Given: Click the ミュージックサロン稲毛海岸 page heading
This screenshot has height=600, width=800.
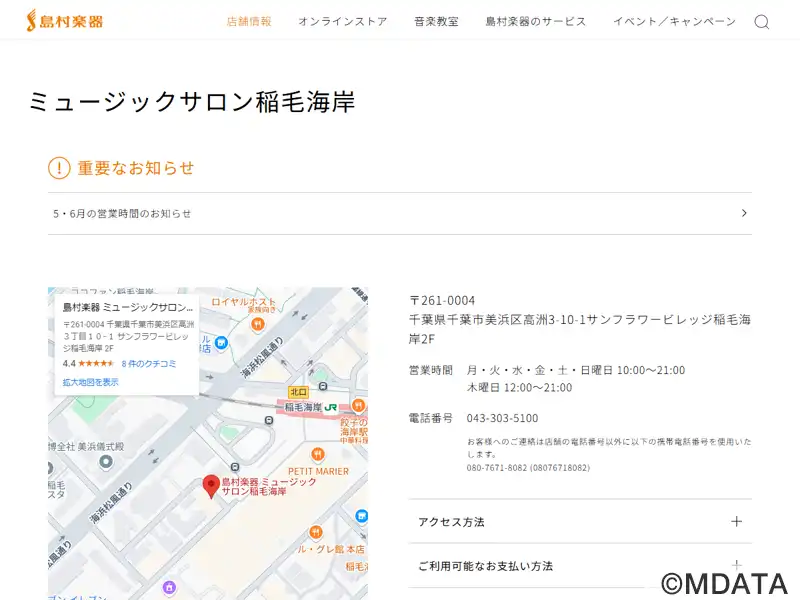Looking at the screenshot, I should (192, 101).
